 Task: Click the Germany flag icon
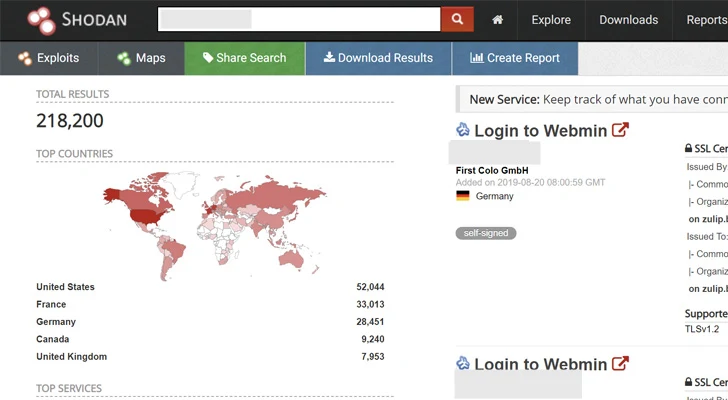(x=462, y=196)
